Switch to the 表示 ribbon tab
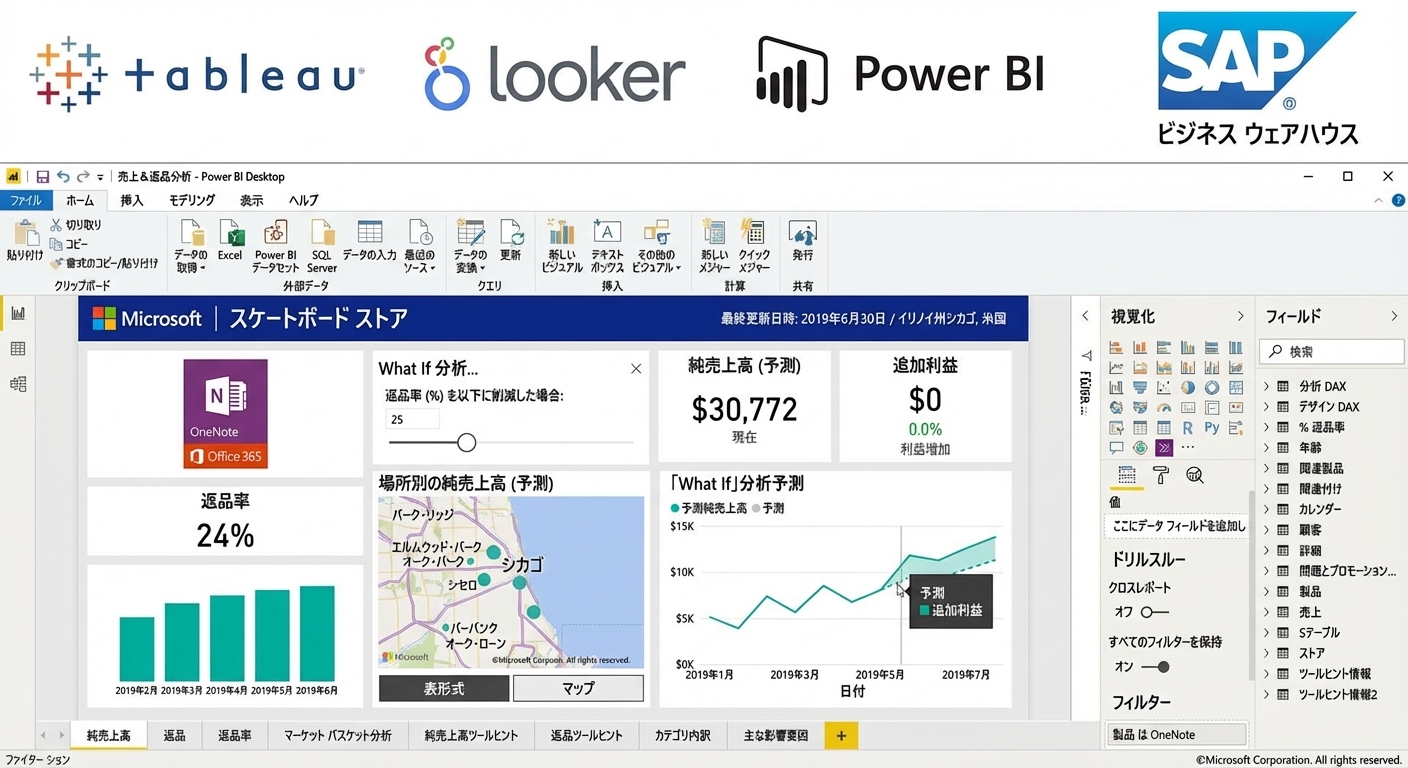 pos(252,200)
